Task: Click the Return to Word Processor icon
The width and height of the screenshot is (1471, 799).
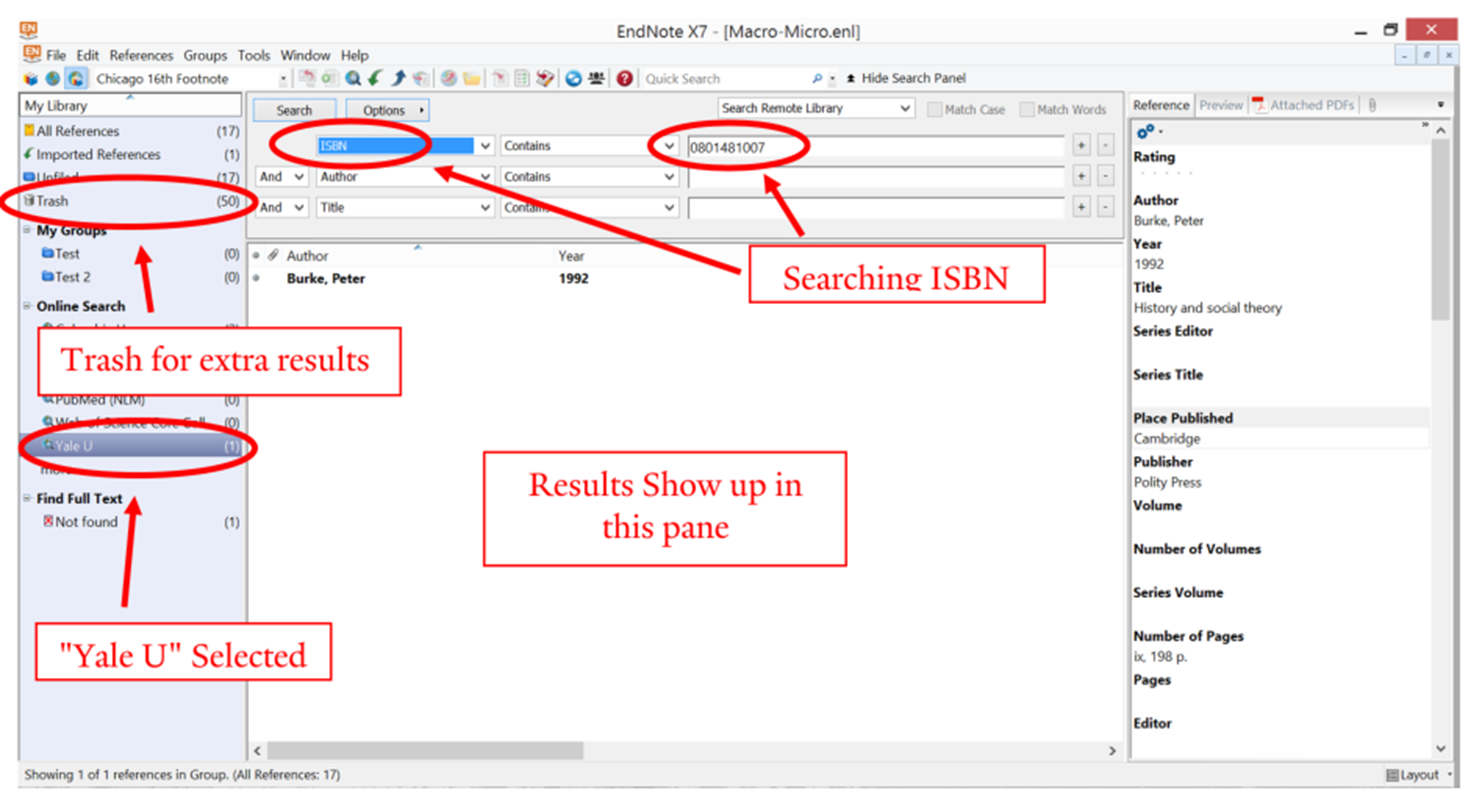Action: tap(545, 79)
